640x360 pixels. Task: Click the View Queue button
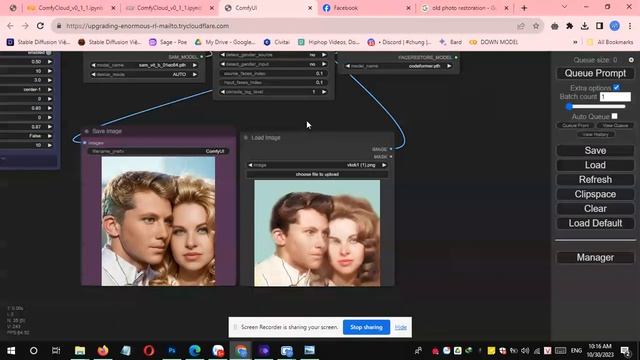[615, 125]
